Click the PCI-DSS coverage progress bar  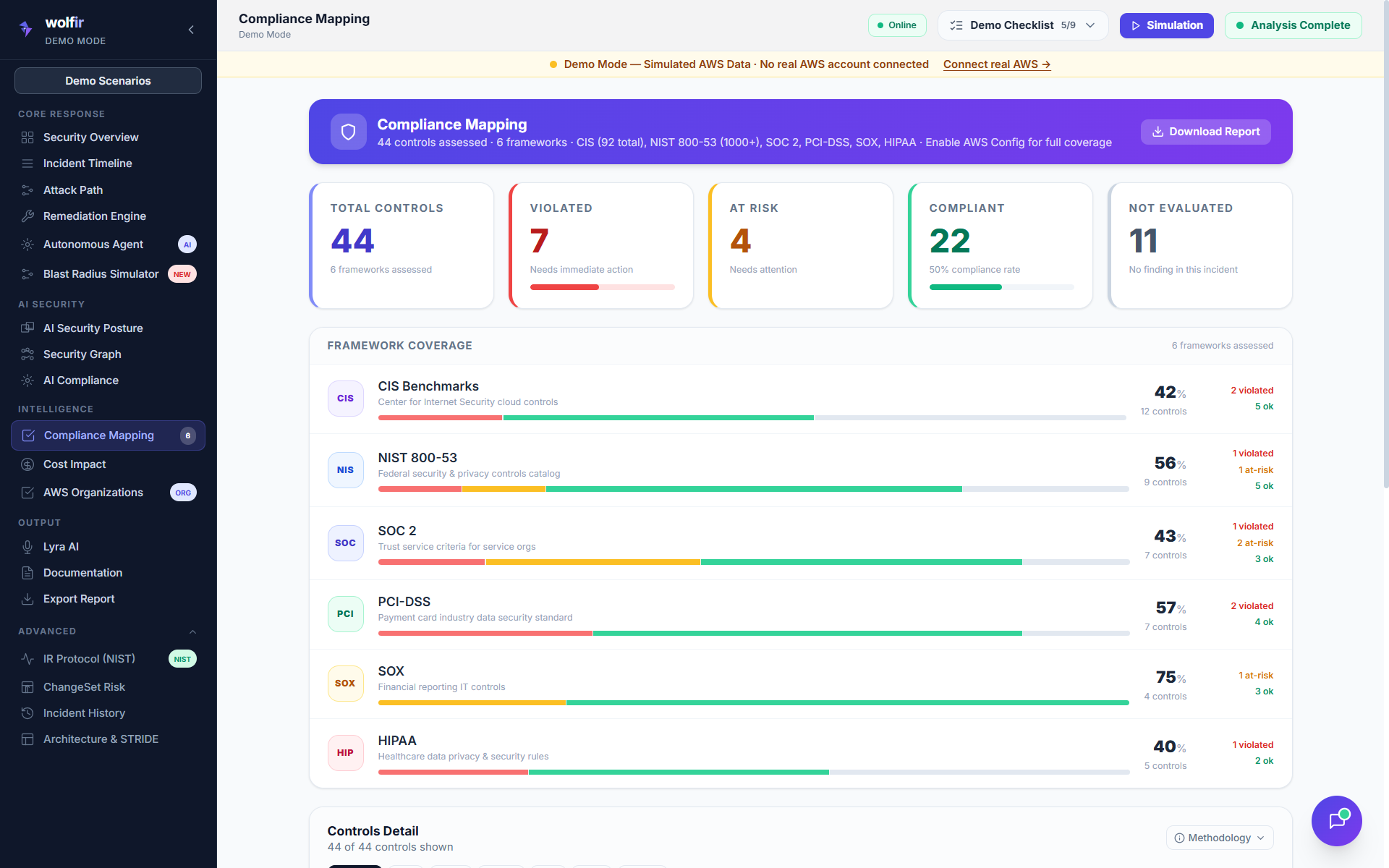[752, 634]
